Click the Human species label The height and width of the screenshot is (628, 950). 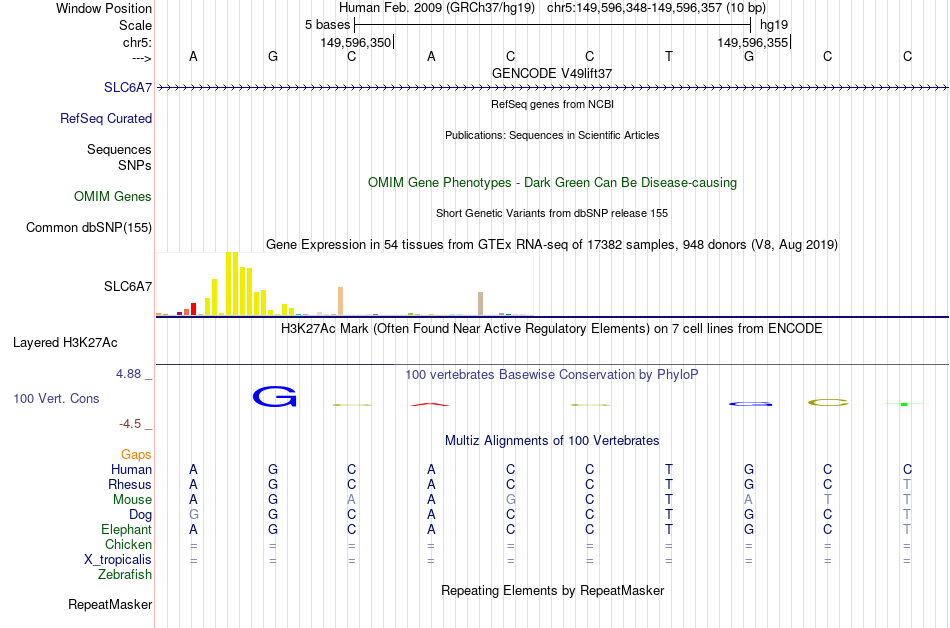point(131,469)
